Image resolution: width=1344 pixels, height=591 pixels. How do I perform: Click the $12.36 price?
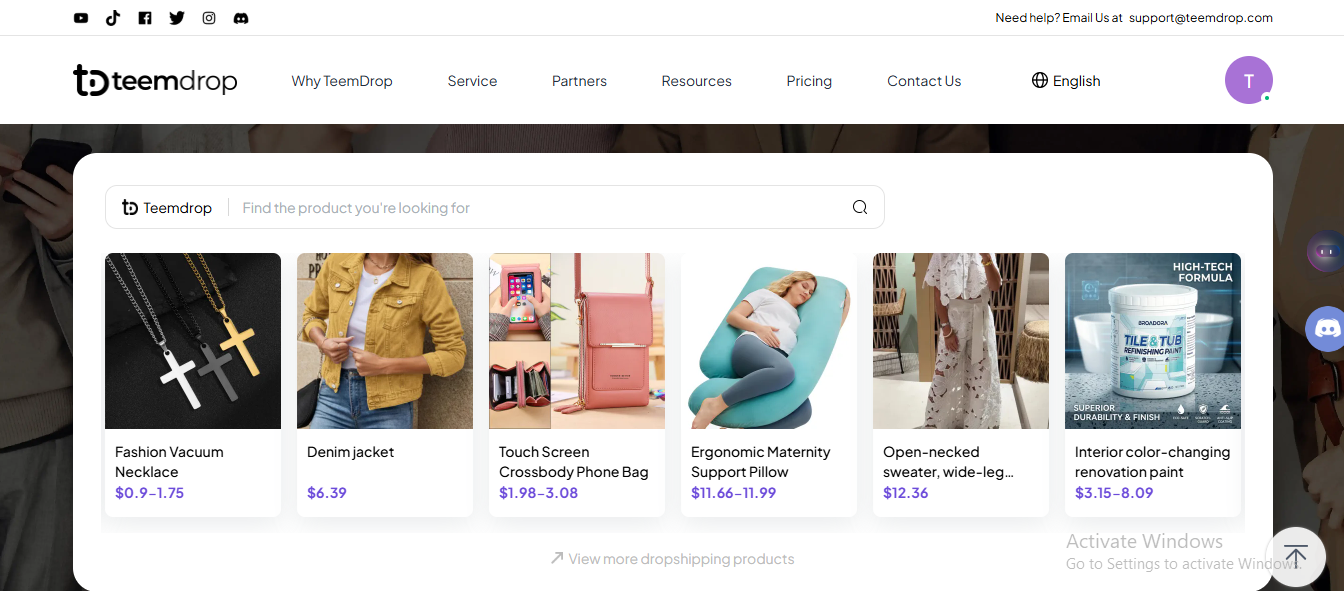(x=906, y=493)
